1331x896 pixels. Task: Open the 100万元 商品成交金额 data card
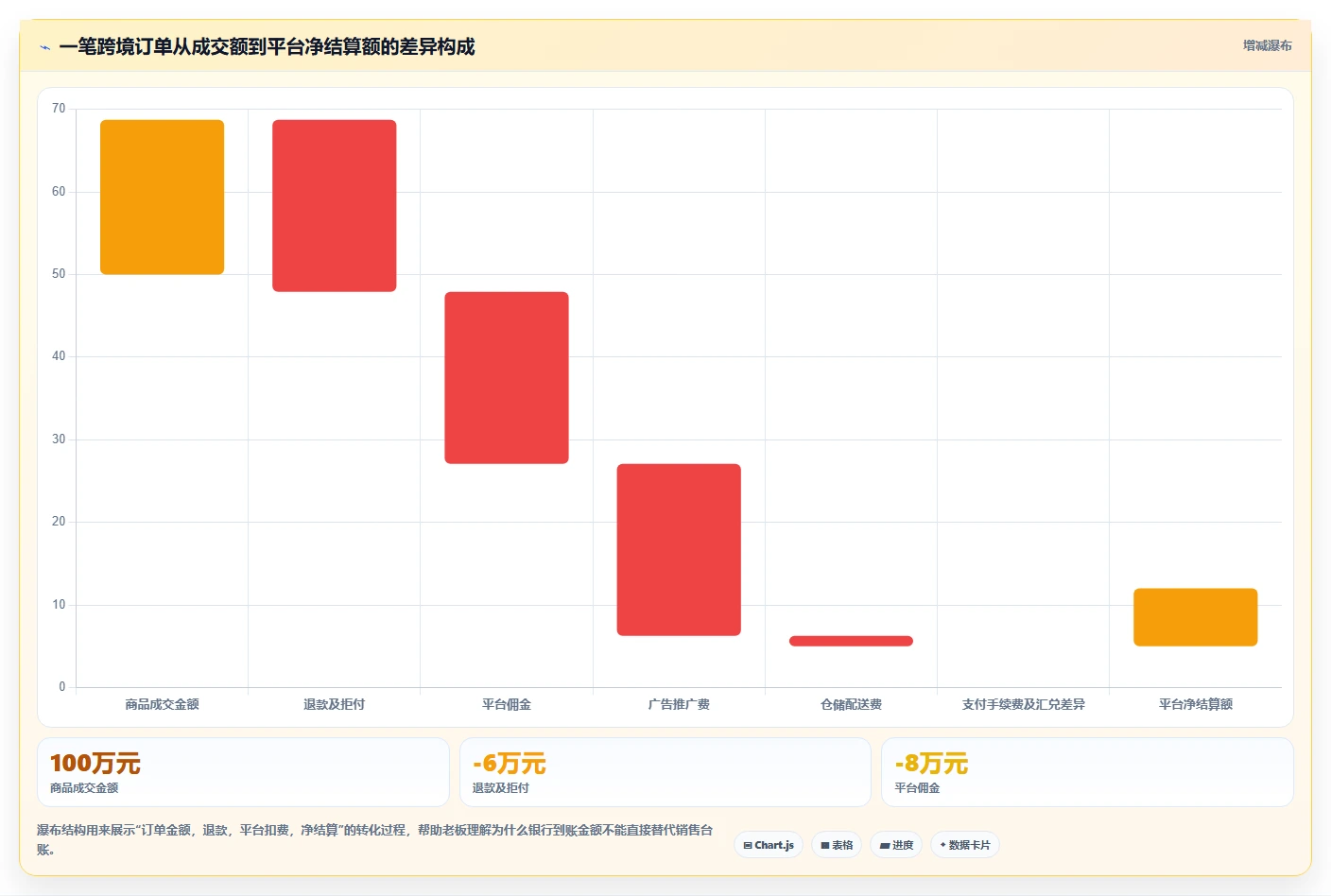click(243, 772)
